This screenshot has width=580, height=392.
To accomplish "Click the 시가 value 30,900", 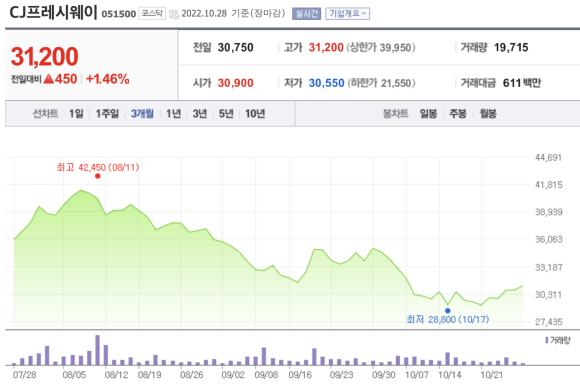I will coord(236,83).
